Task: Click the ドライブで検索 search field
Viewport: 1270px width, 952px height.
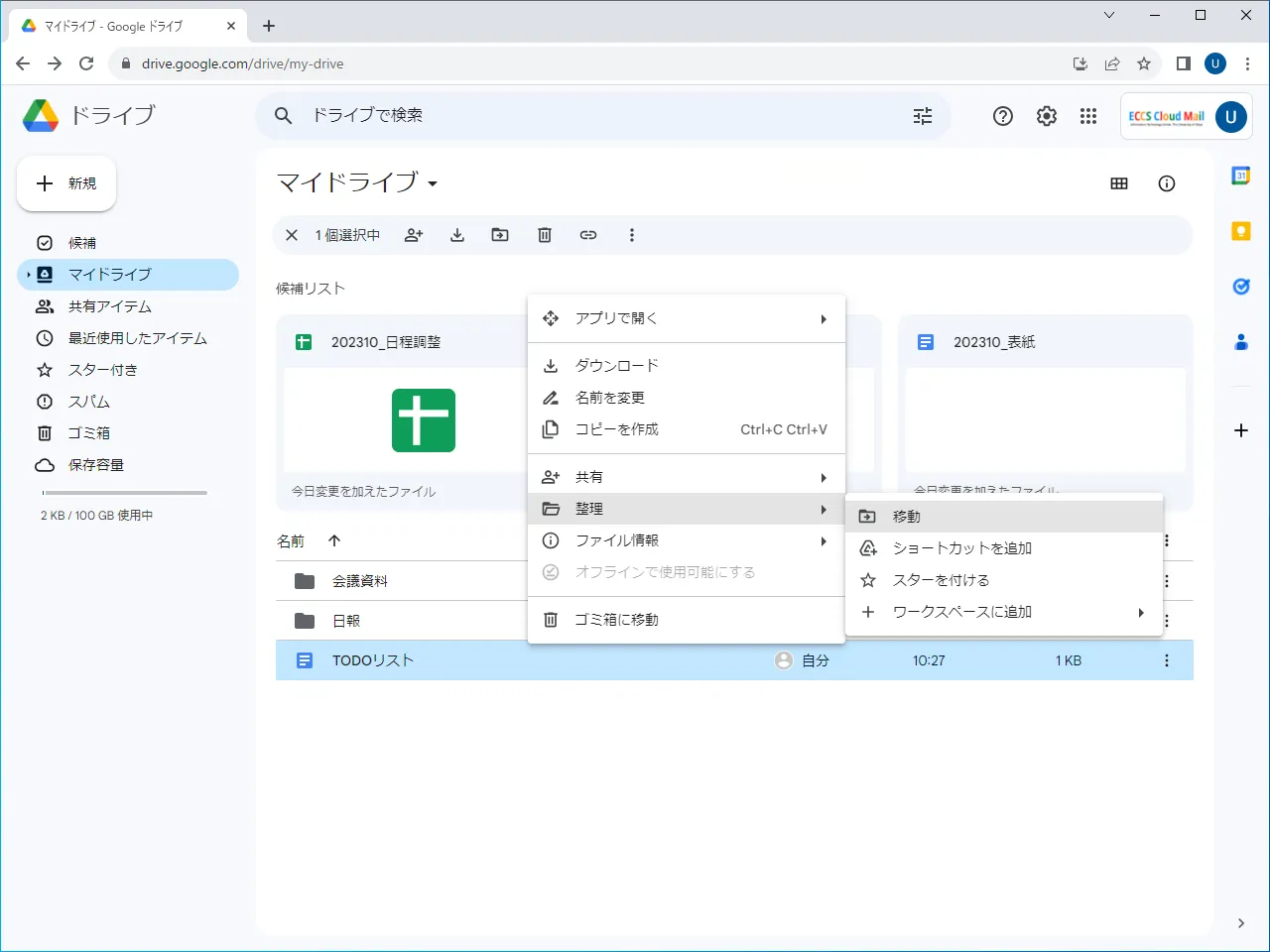Action: pos(595,116)
